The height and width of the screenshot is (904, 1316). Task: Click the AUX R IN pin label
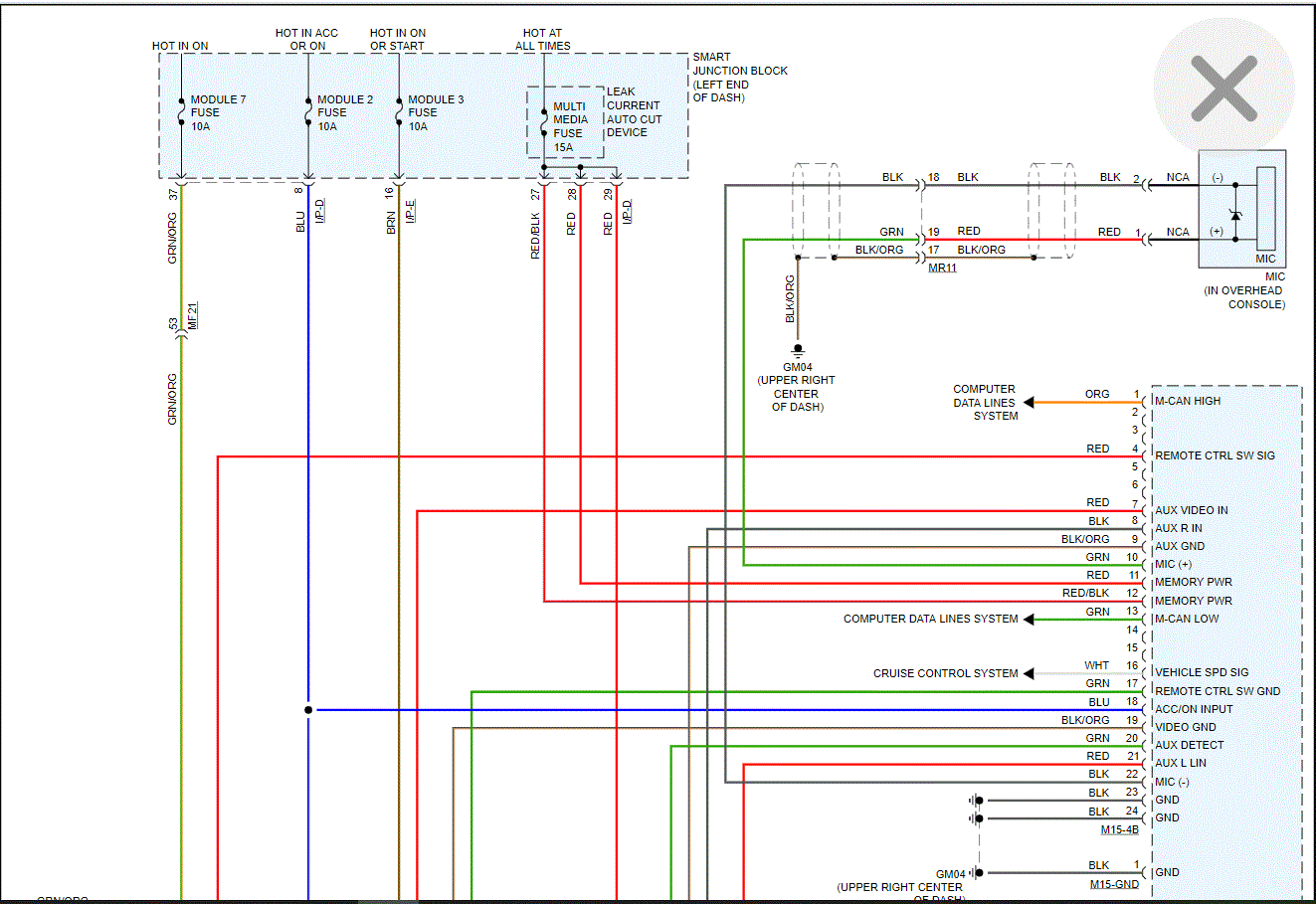pyautogui.click(x=1179, y=528)
